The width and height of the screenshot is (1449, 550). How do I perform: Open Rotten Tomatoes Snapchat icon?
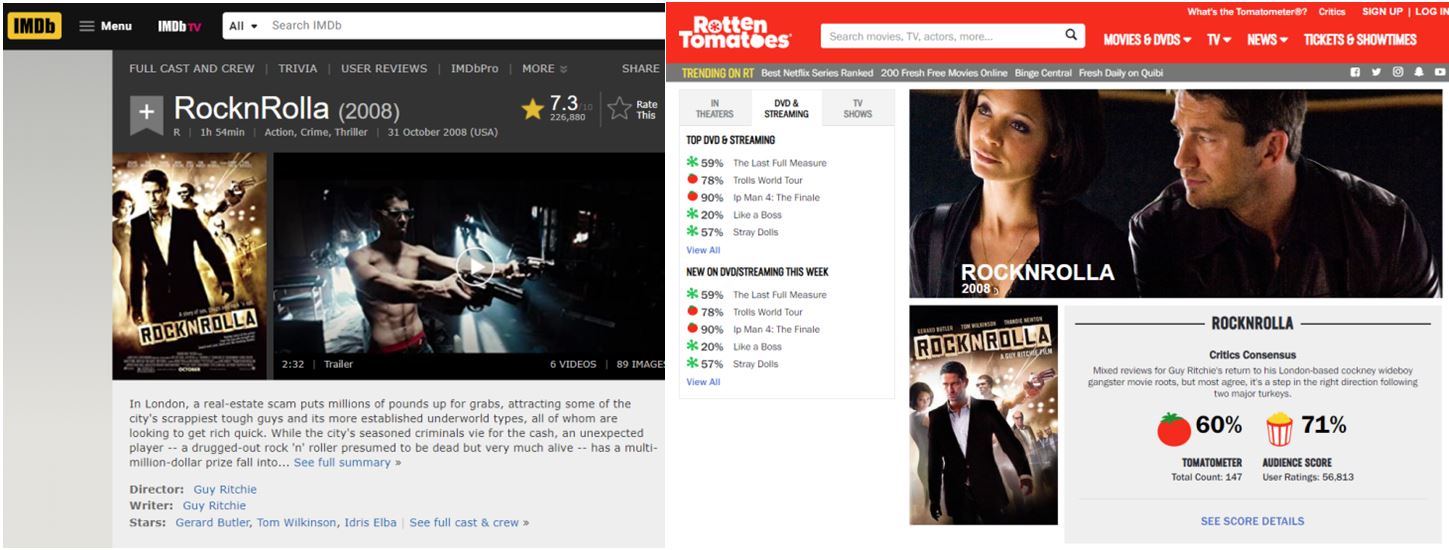[x=1419, y=72]
